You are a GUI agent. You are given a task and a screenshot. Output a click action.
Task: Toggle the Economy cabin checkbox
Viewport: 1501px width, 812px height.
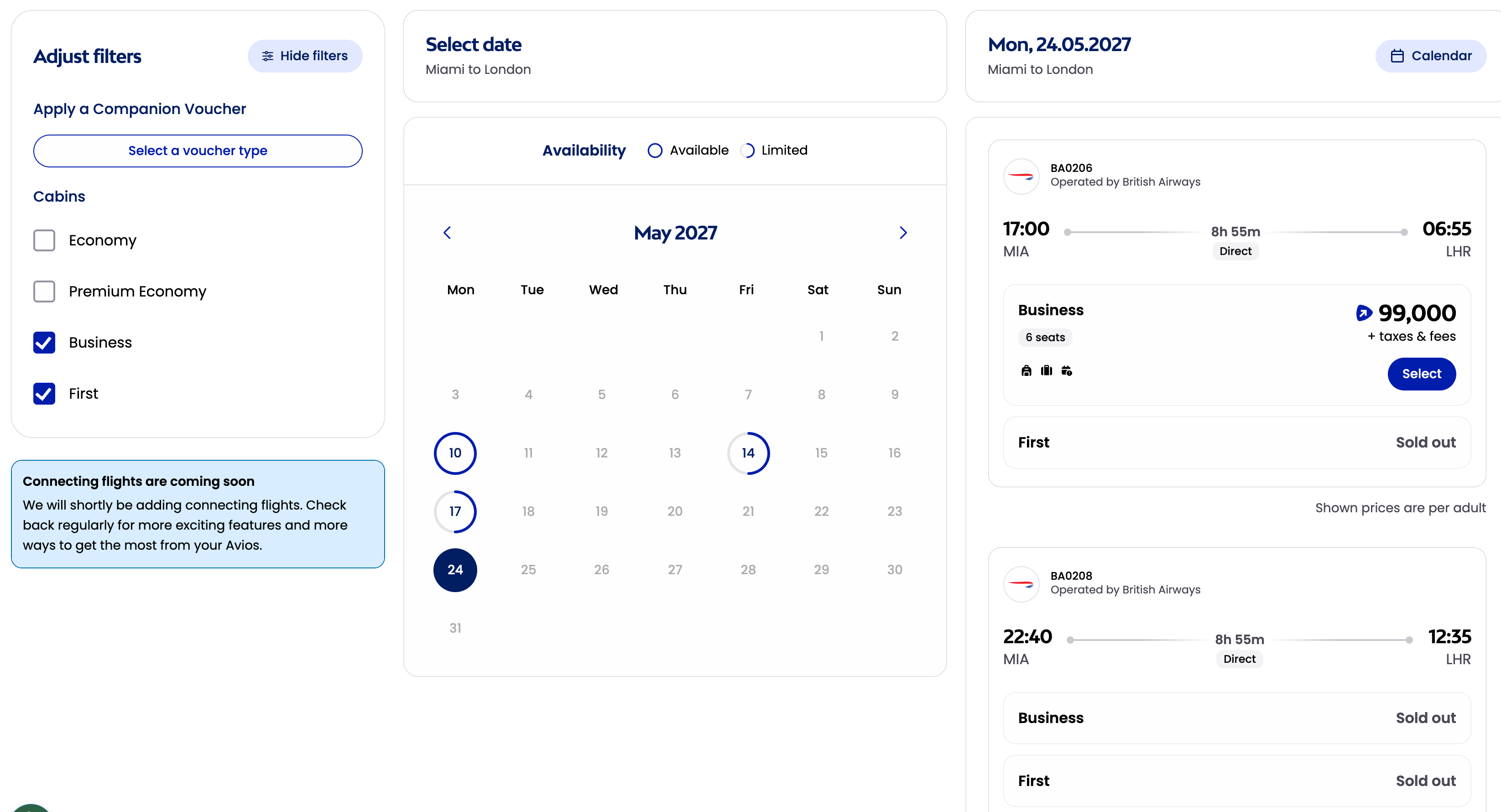click(44, 240)
